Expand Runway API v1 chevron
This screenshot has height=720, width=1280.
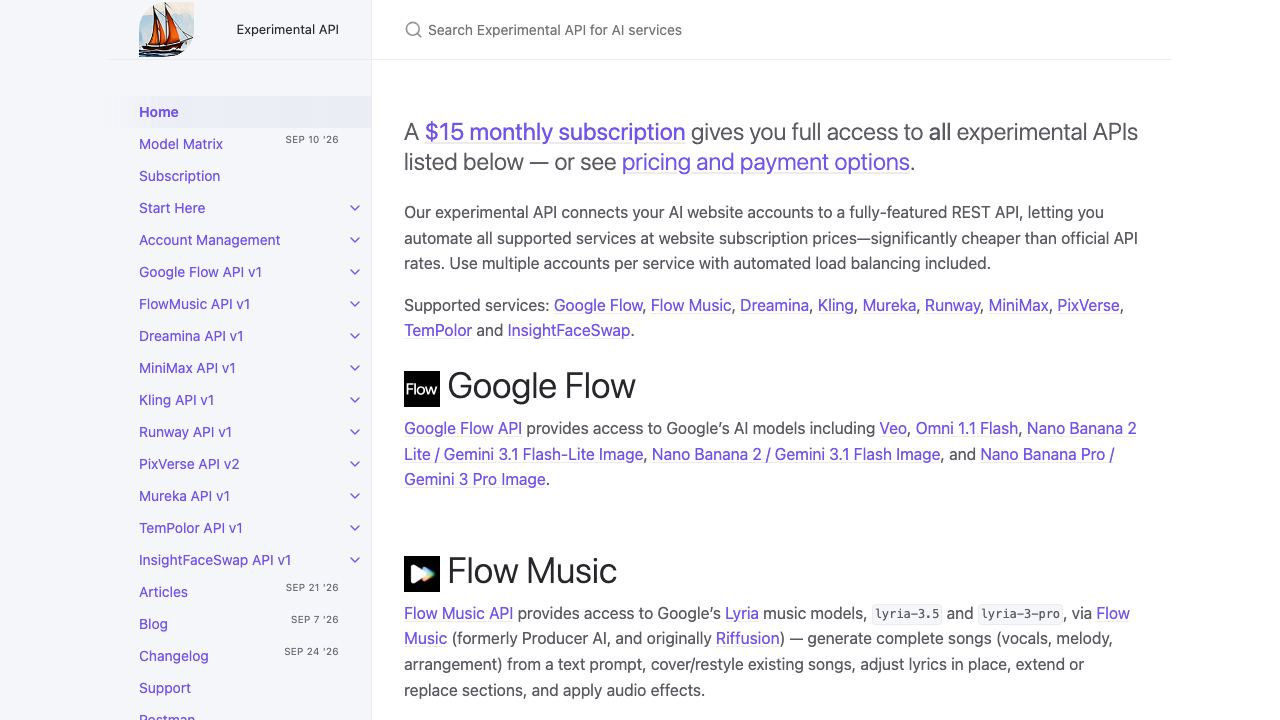click(355, 432)
